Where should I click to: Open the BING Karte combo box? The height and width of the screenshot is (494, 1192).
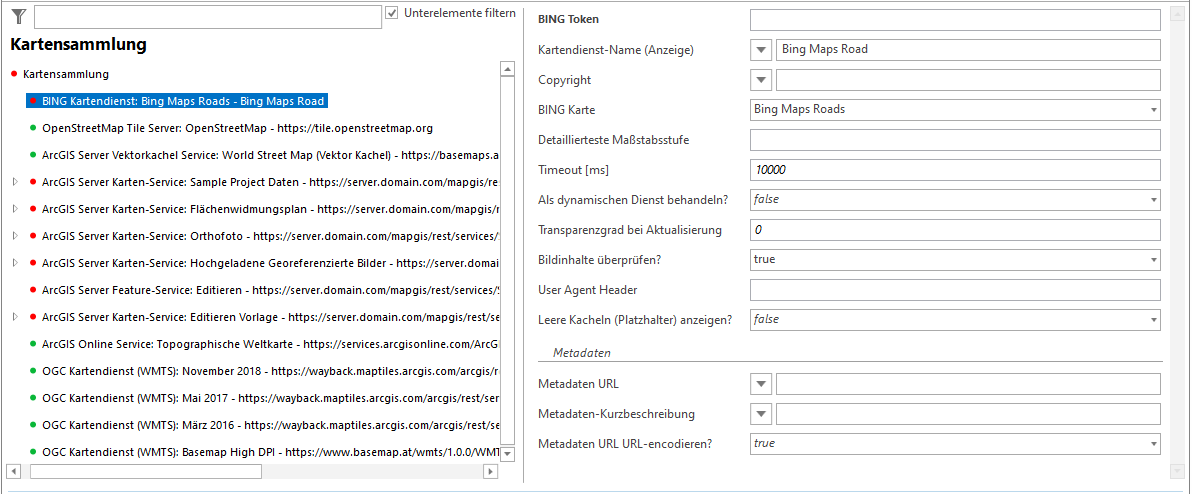955,109
